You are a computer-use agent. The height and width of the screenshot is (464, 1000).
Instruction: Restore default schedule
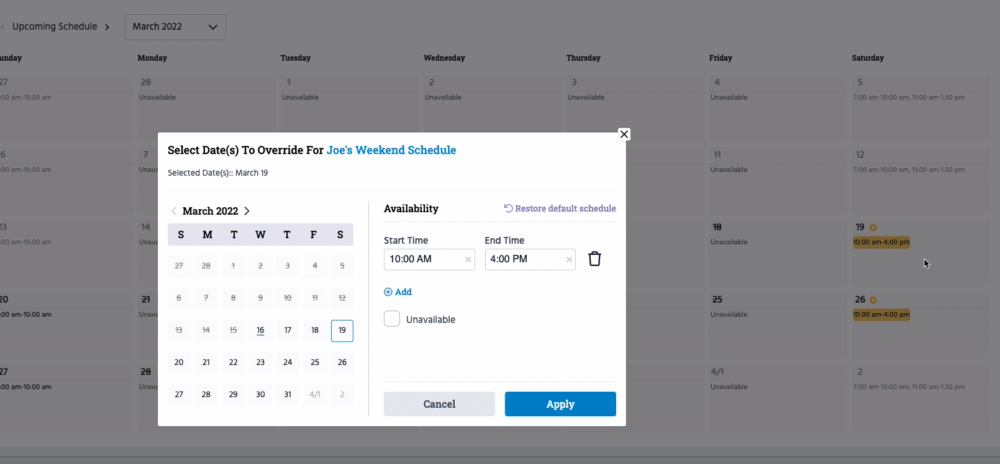pos(560,209)
